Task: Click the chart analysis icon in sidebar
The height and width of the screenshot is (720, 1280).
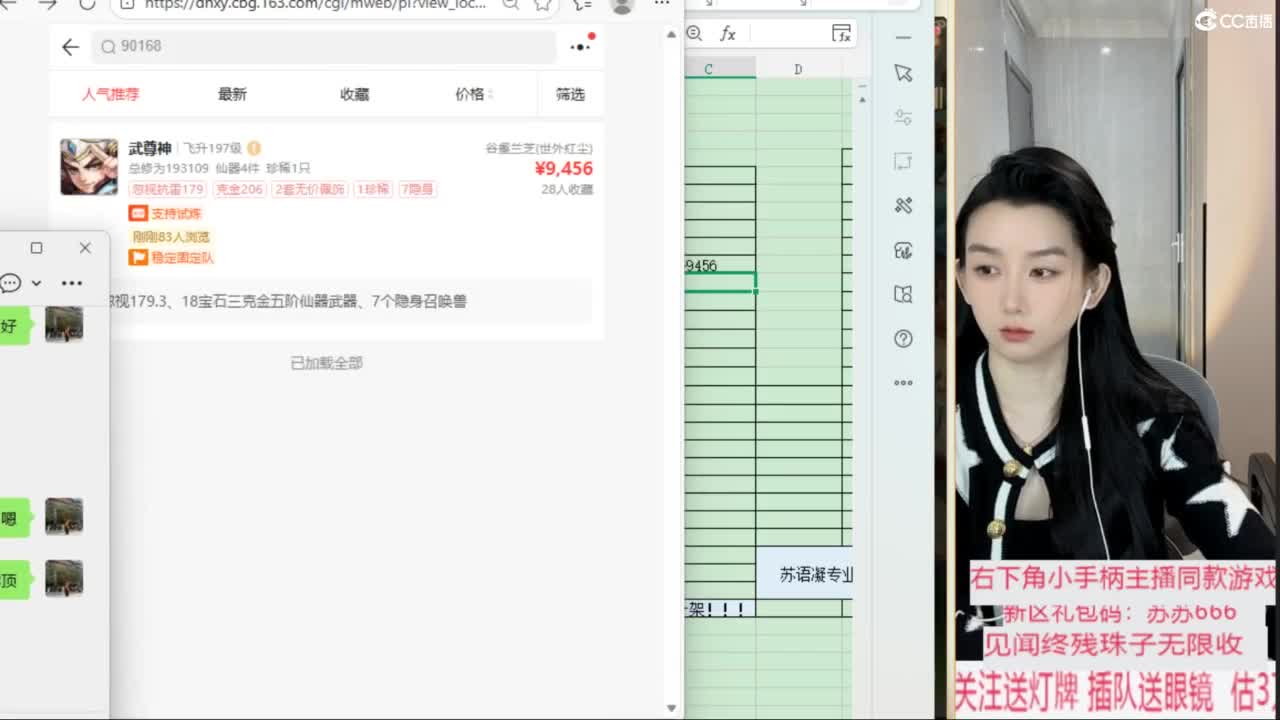Action: (x=904, y=250)
